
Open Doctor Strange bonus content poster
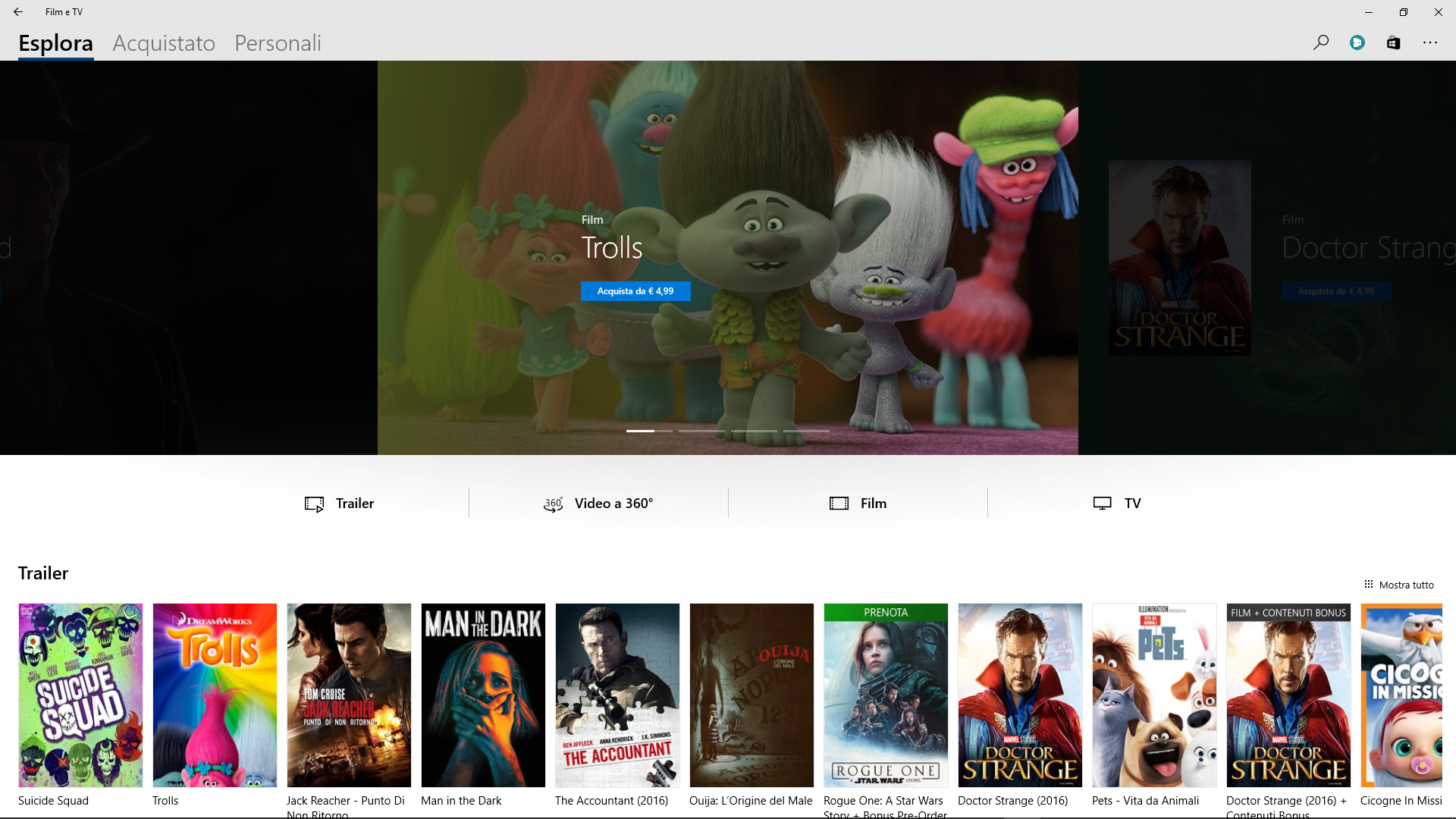1288,695
